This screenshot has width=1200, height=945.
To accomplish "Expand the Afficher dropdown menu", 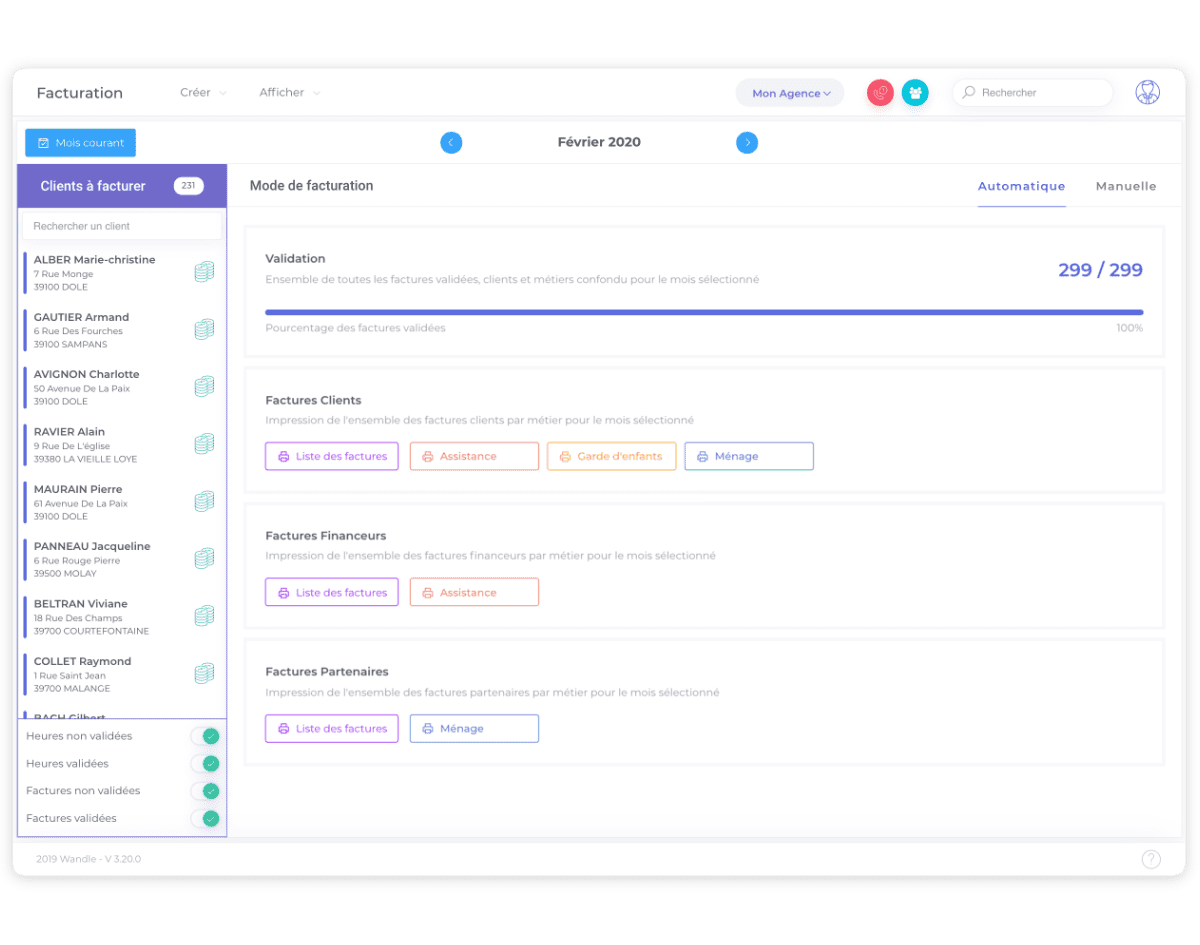I will pos(290,92).
